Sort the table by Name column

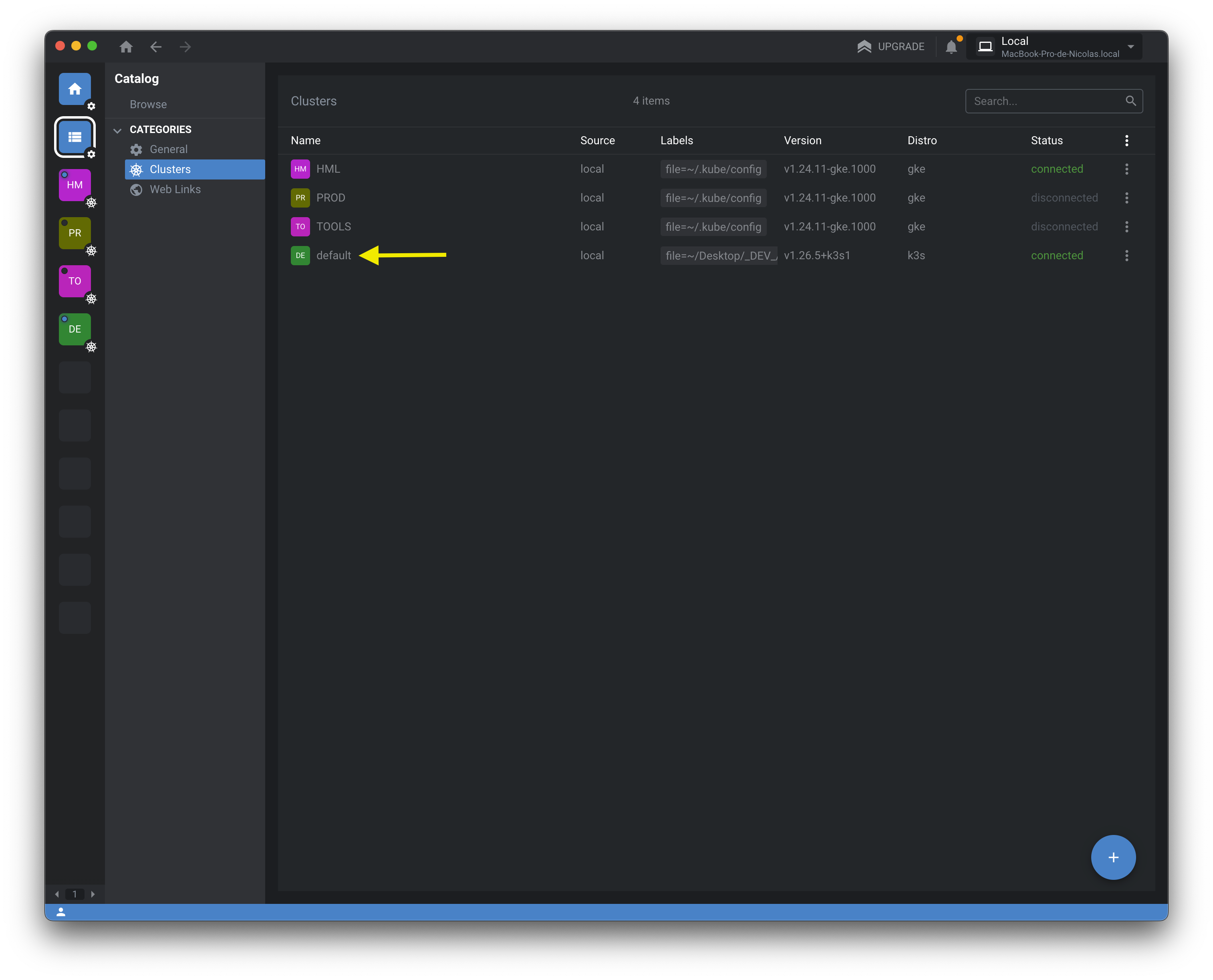point(305,141)
